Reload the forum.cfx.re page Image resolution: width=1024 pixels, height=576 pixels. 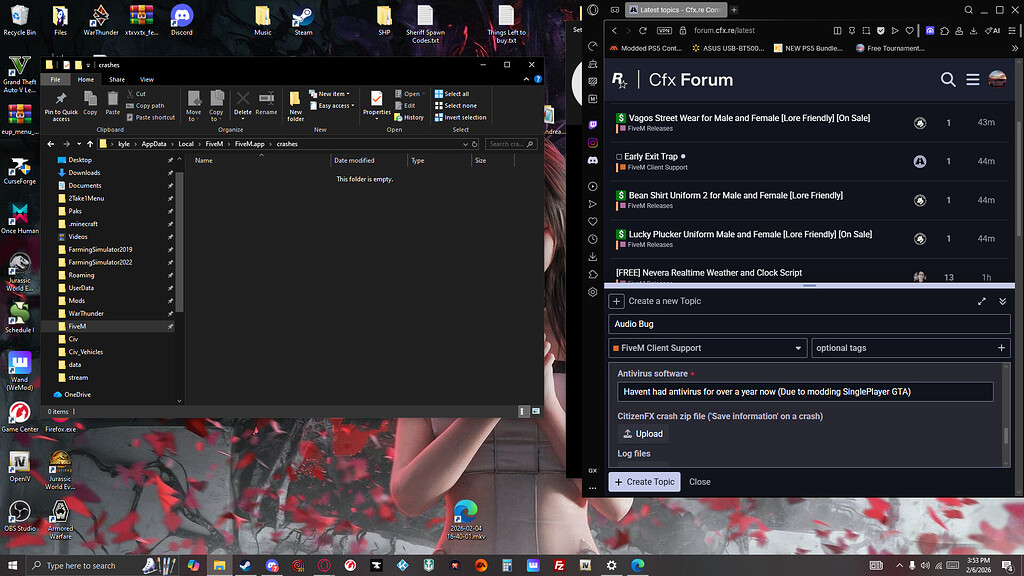(x=643, y=31)
